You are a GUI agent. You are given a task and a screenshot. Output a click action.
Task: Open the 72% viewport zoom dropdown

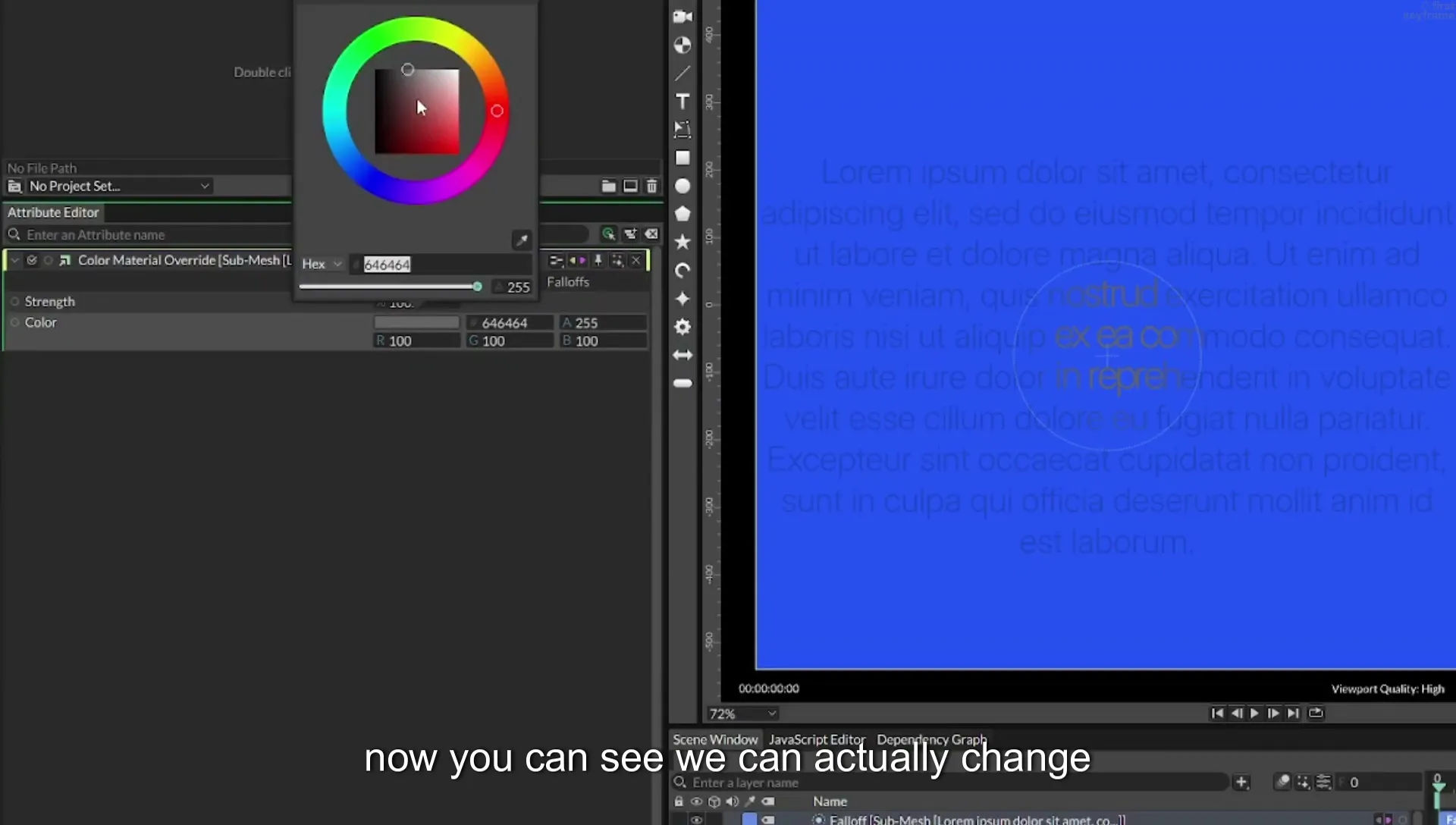(x=742, y=714)
